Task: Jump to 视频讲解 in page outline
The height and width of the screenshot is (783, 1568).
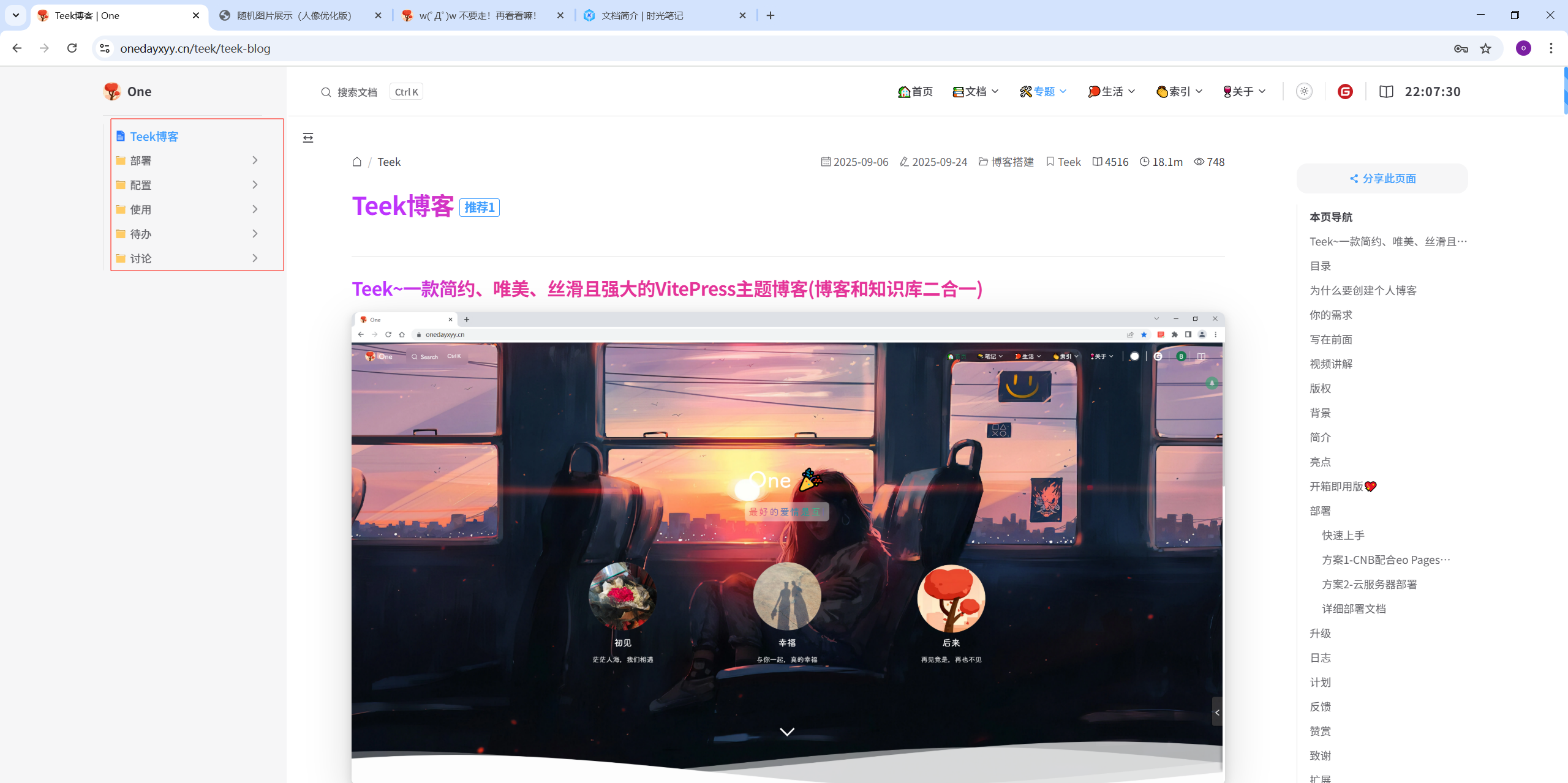Action: pyautogui.click(x=1331, y=364)
